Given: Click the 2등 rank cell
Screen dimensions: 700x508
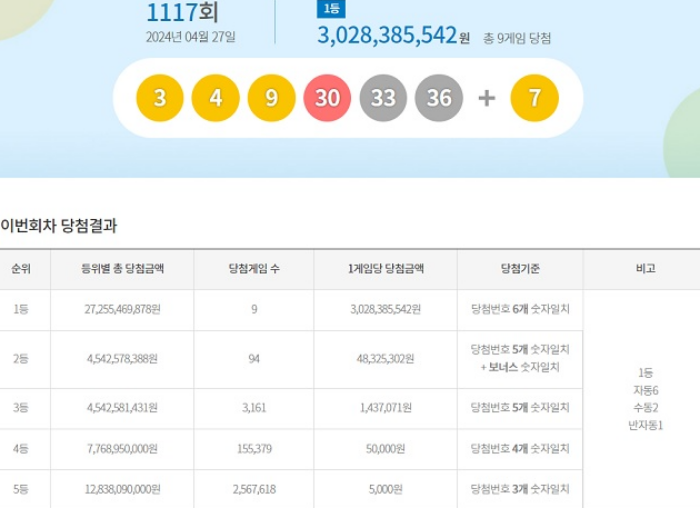Looking at the screenshot, I should click(x=21, y=359).
